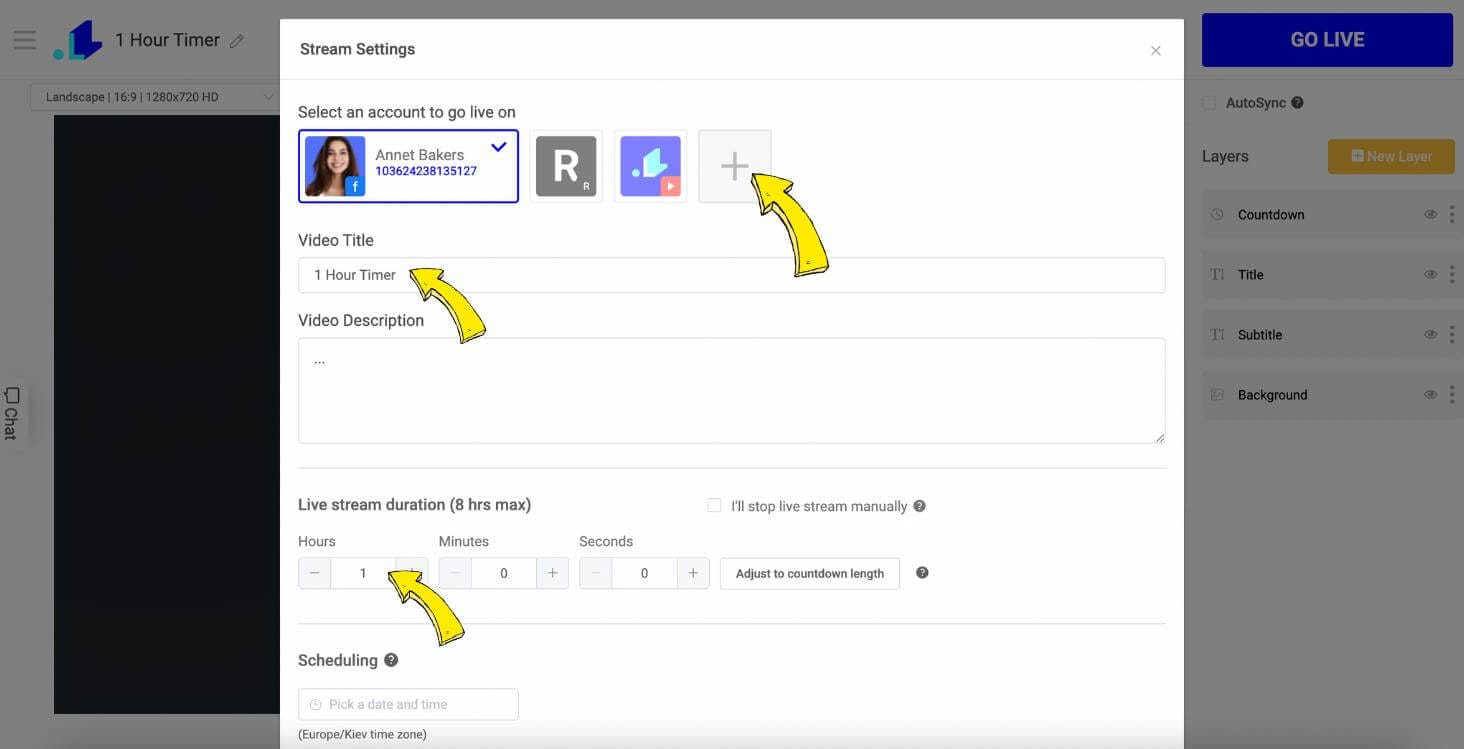Click the 1 Hour Timer project name
The height and width of the screenshot is (749, 1464).
[167, 40]
